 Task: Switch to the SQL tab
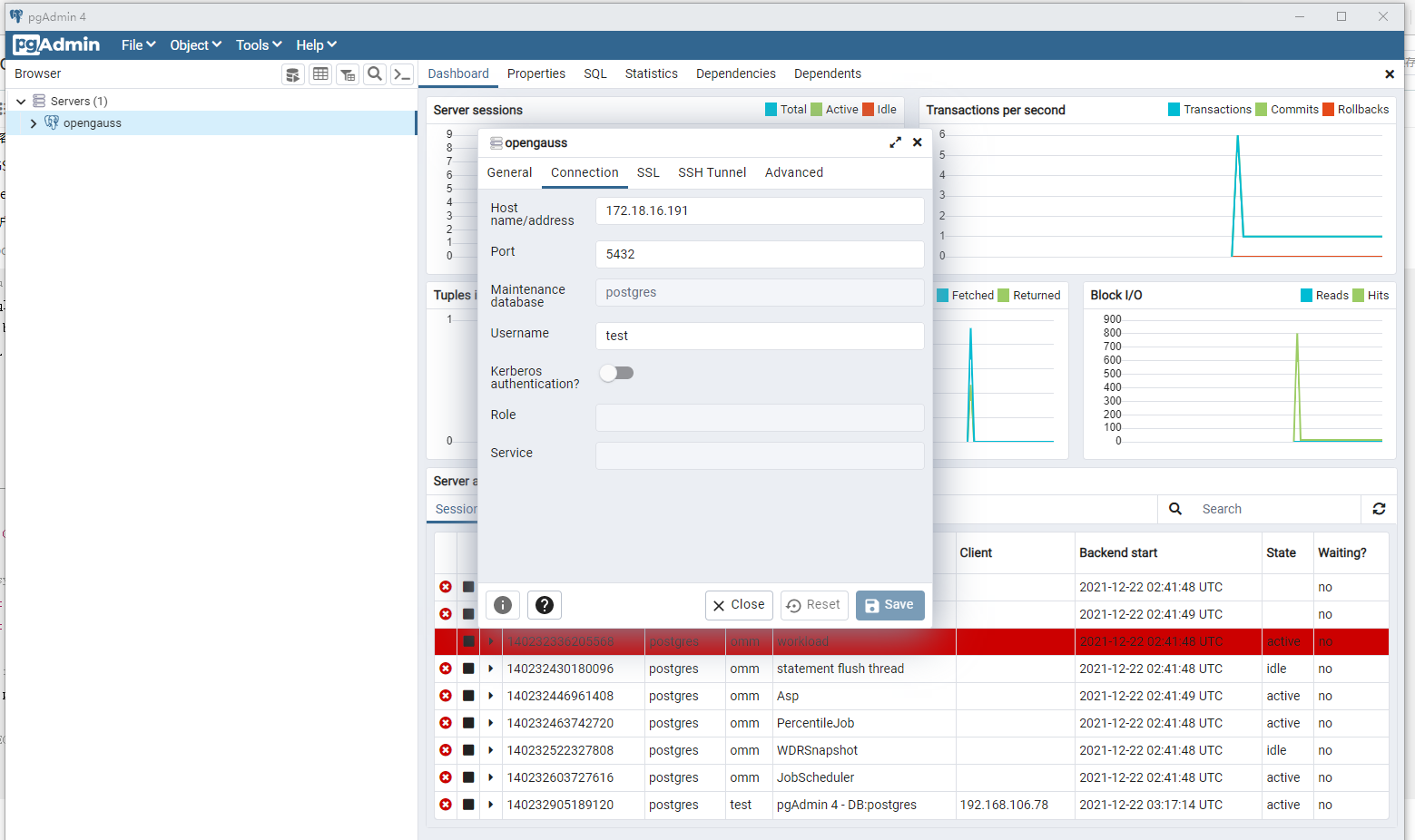595,73
